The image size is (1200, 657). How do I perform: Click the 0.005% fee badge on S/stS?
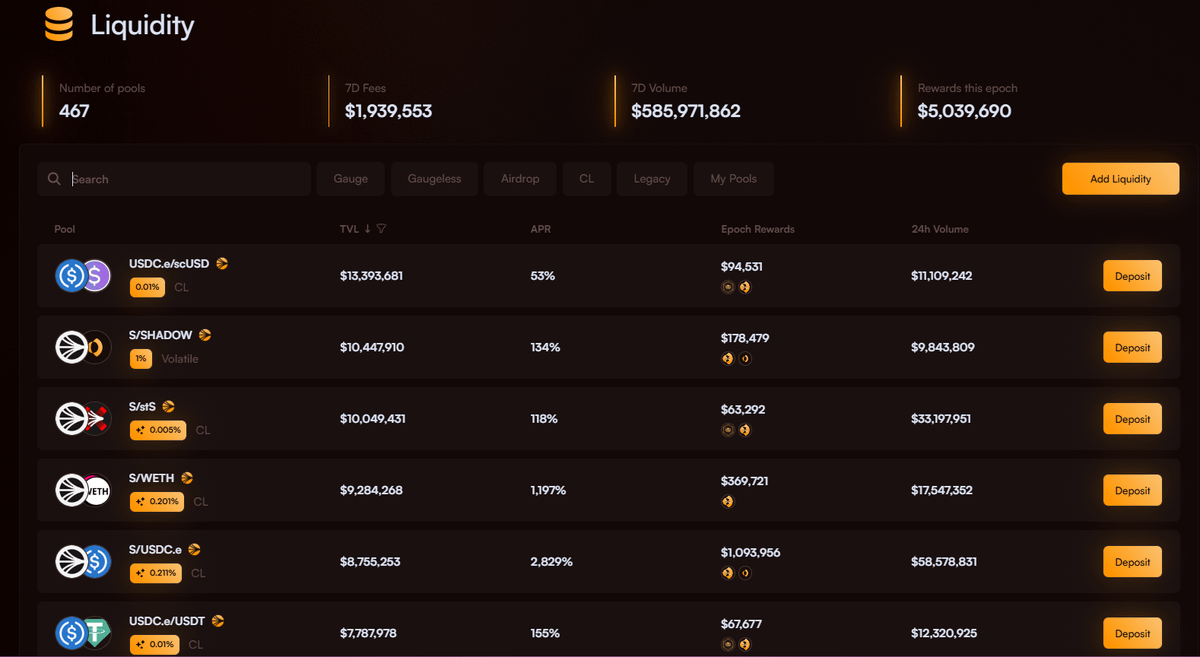(158, 430)
